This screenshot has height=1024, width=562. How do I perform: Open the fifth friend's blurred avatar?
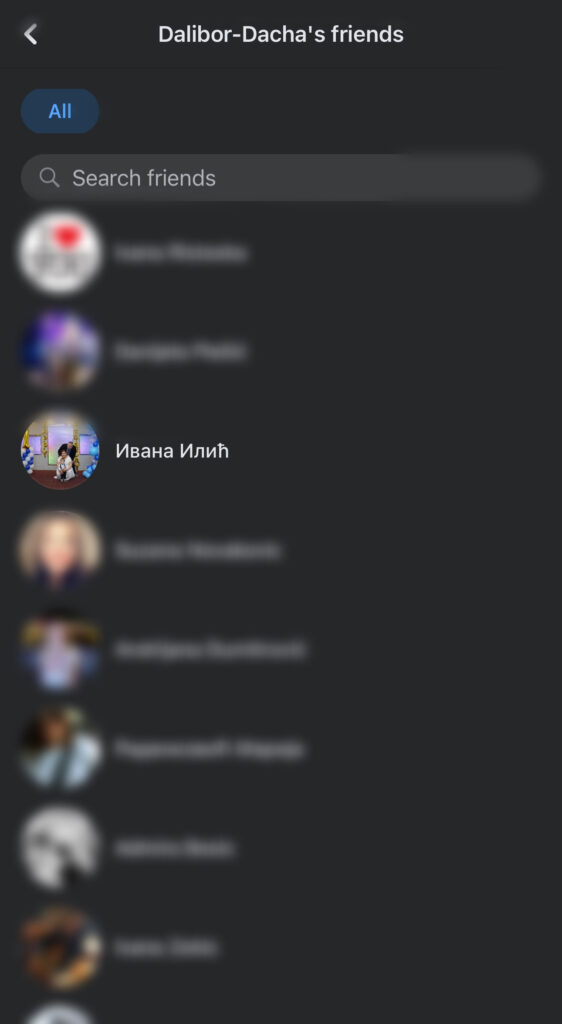point(60,649)
